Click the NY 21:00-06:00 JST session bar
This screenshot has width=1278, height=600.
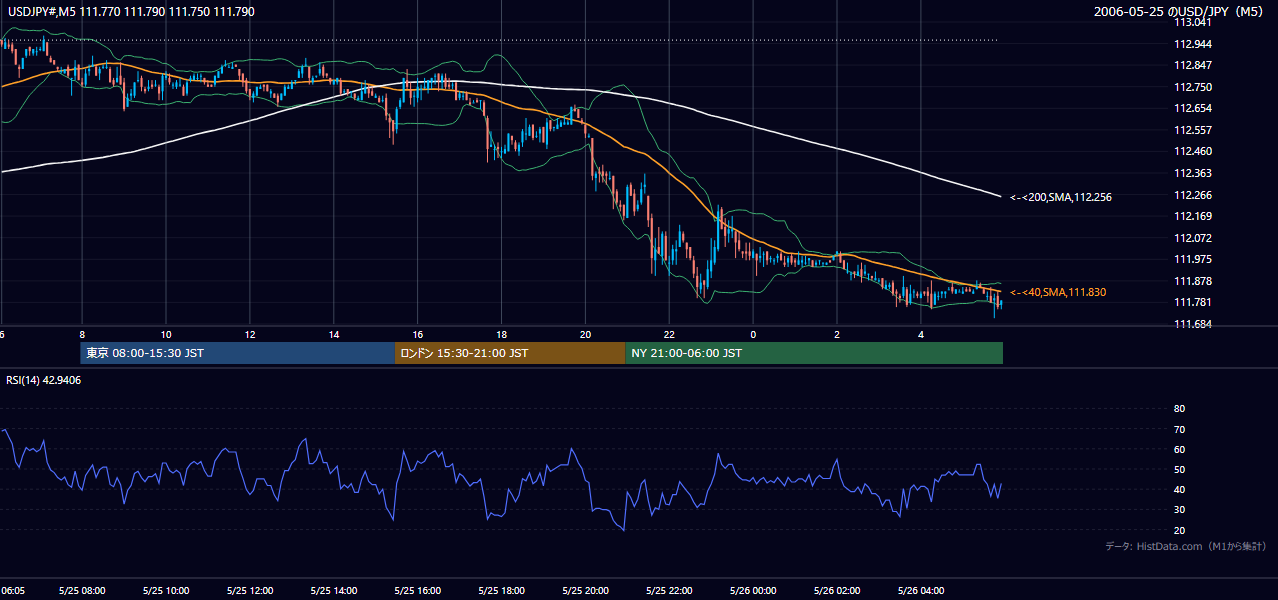tap(814, 353)
